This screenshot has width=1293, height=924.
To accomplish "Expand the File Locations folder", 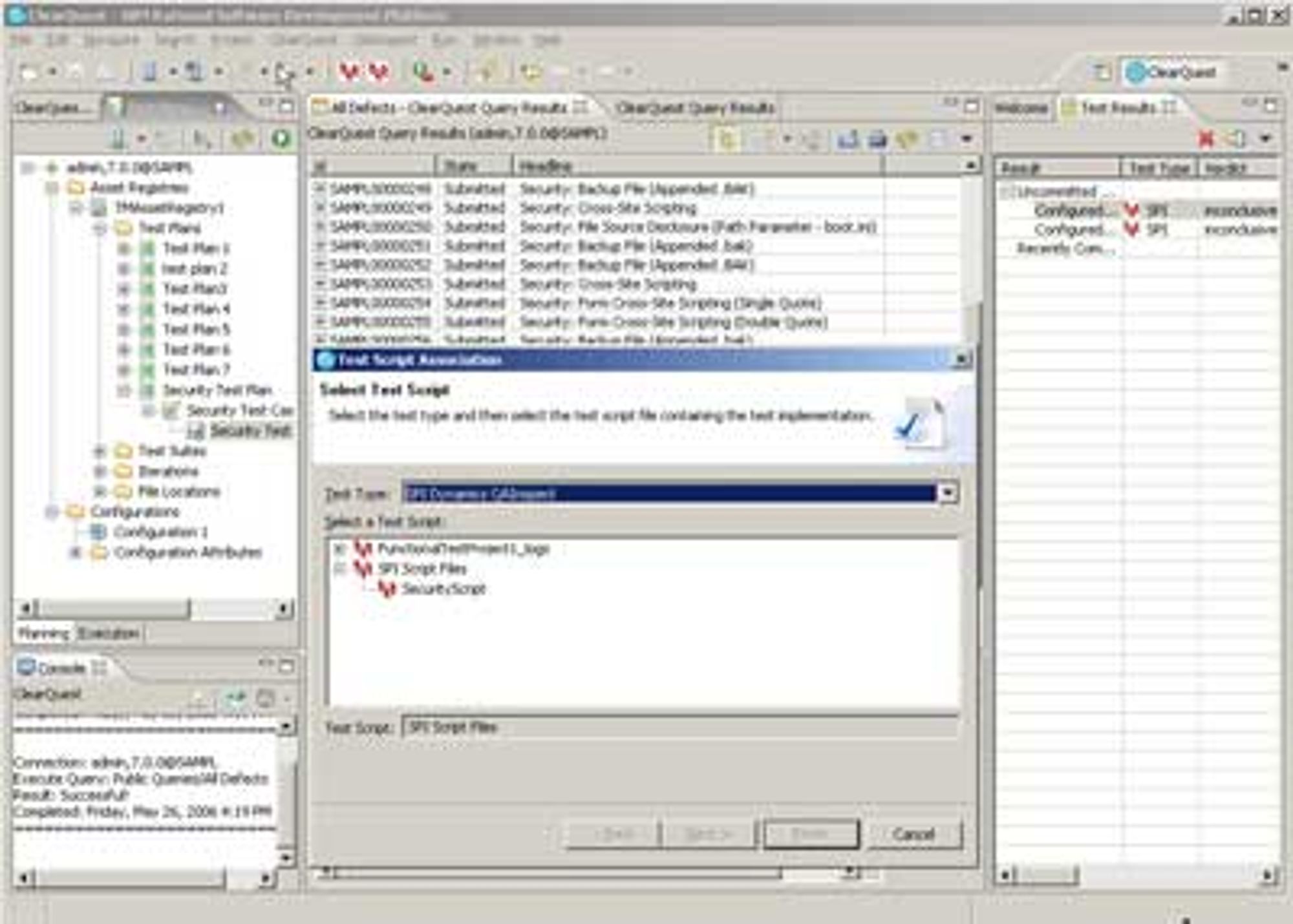I will [100, 492].
